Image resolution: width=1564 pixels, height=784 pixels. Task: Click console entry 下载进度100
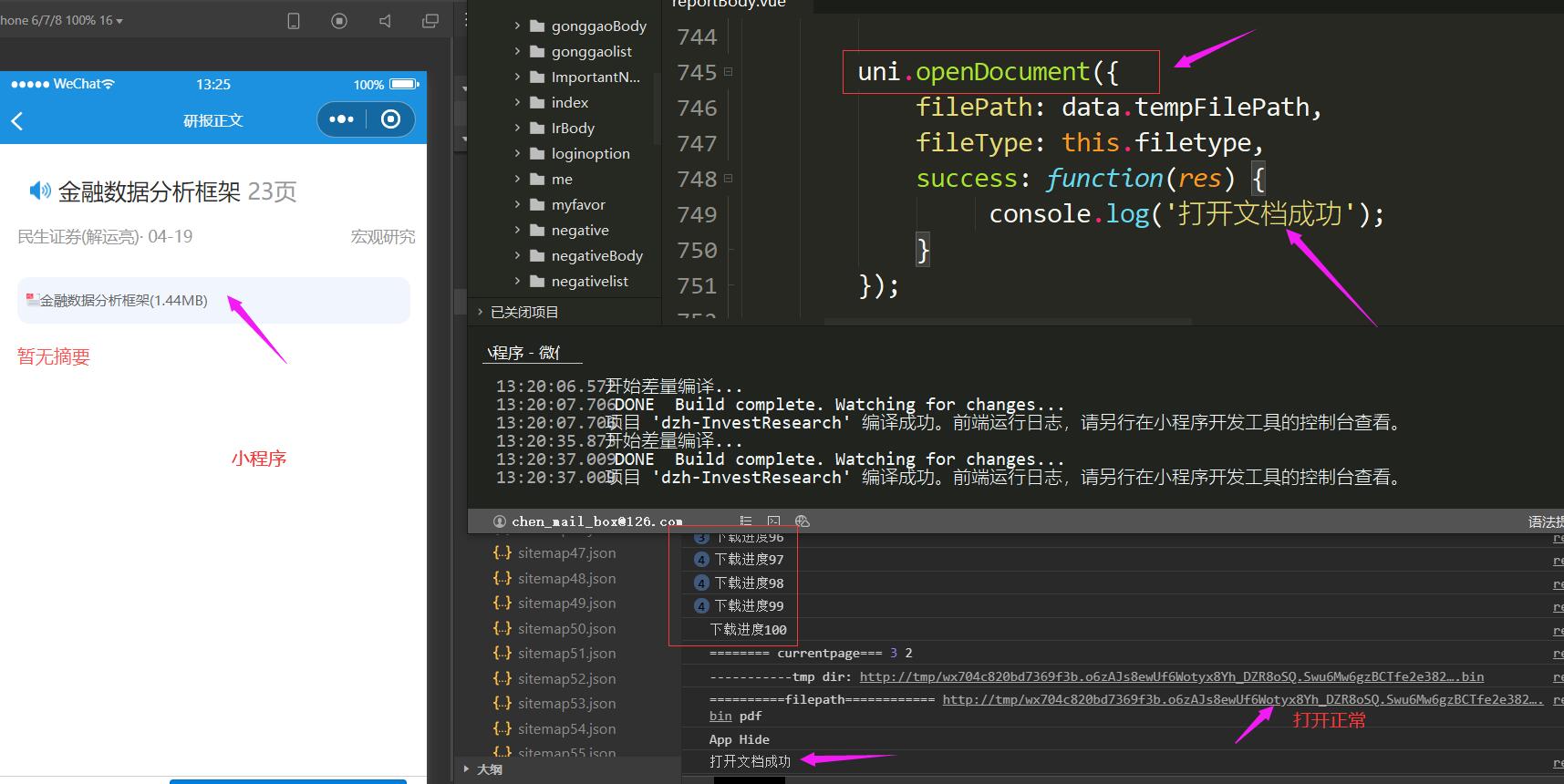pos(748,629)
